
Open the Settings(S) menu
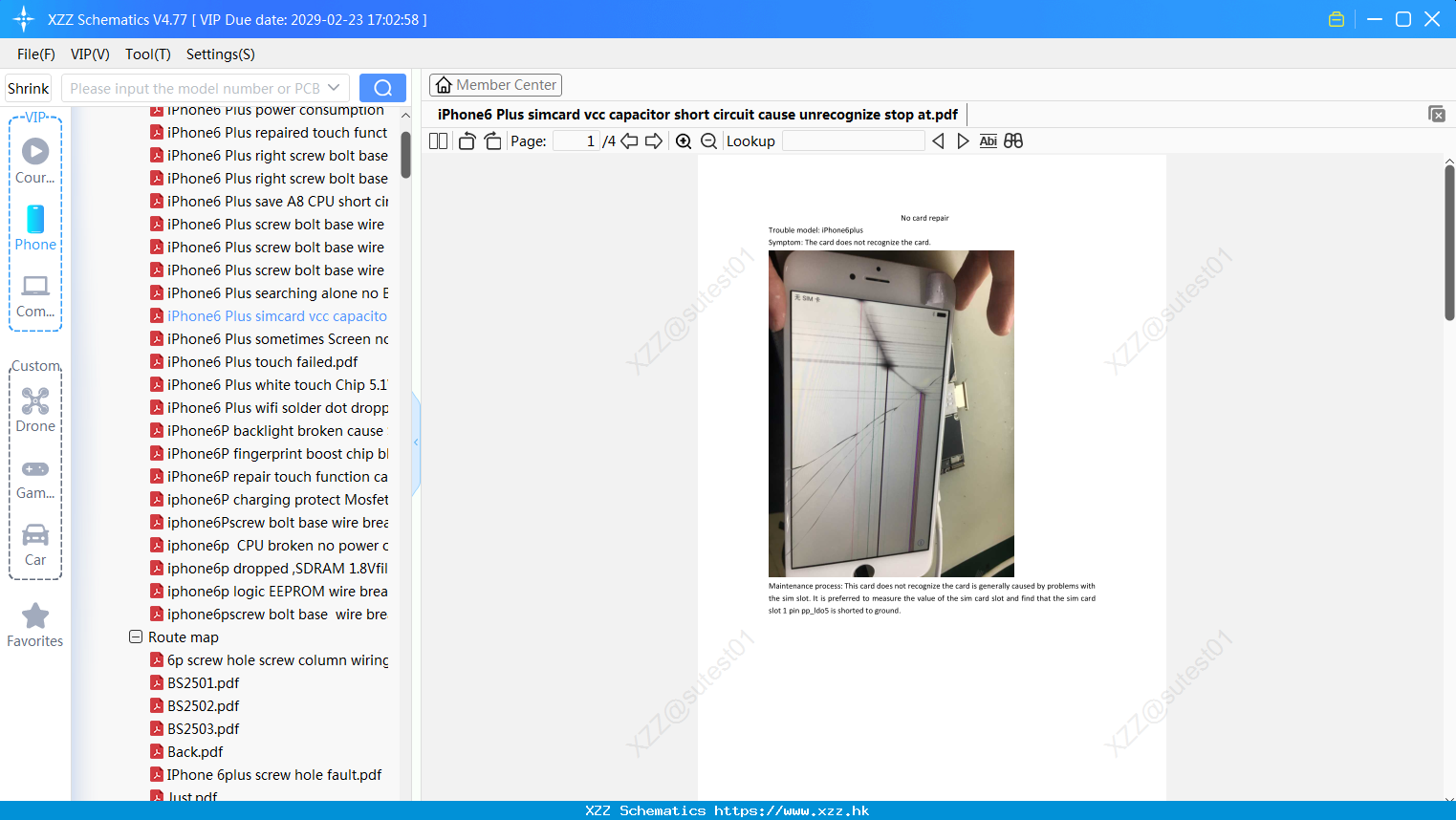pos(220,54)
